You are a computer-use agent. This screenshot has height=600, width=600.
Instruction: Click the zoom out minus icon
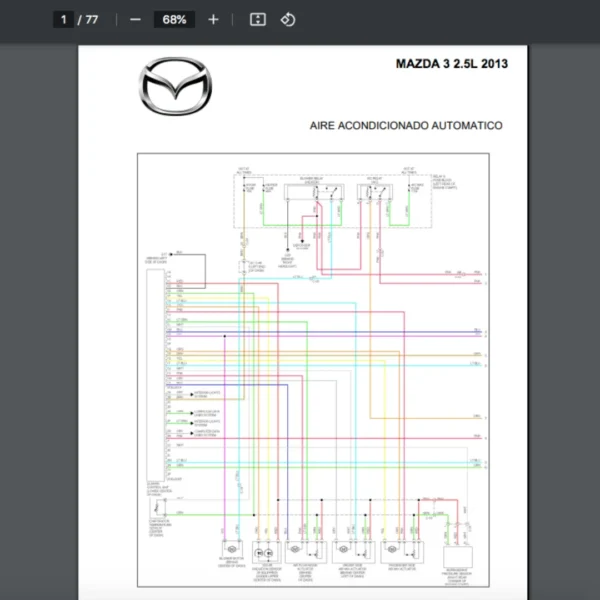click(135, 20)
